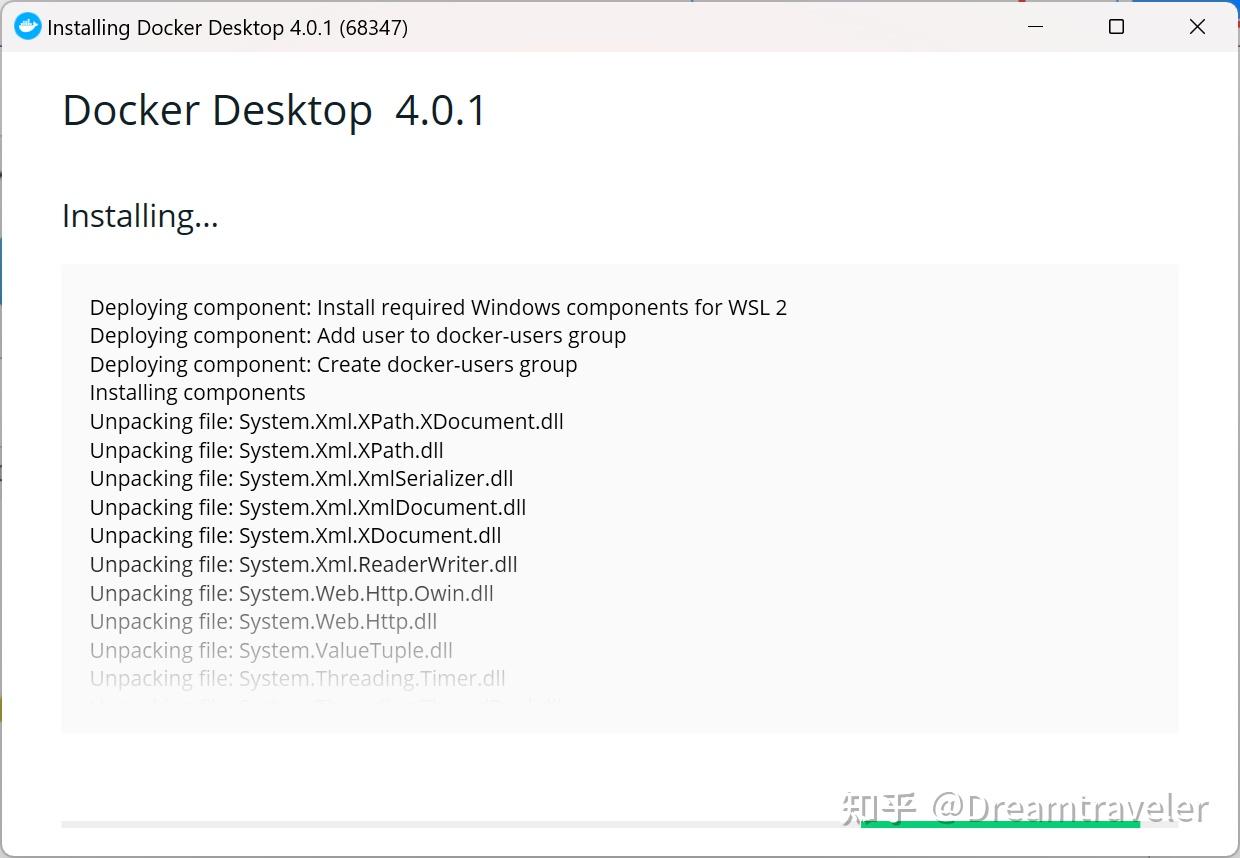This screenshot has height=858, width=1240.
Task: Click the maximize icon
Action: (x=1116, y=27)
